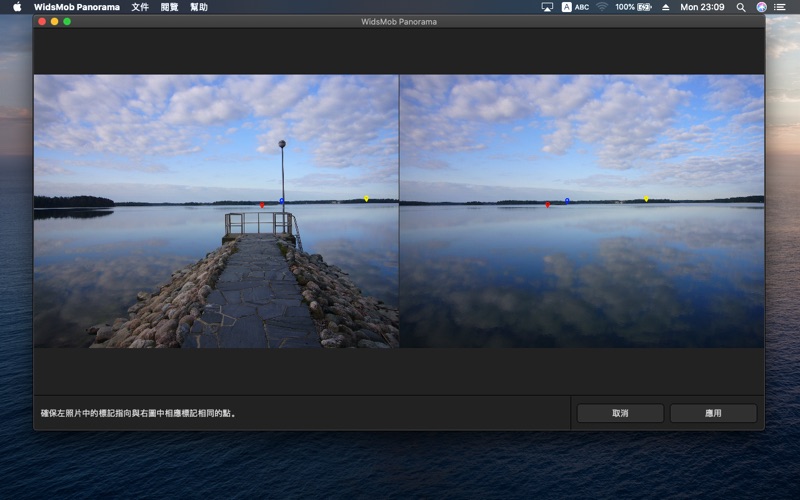The image size is (800, 500).
Task: Pick the yellow marker in the right photo
Action: click(x=646, y=199)
